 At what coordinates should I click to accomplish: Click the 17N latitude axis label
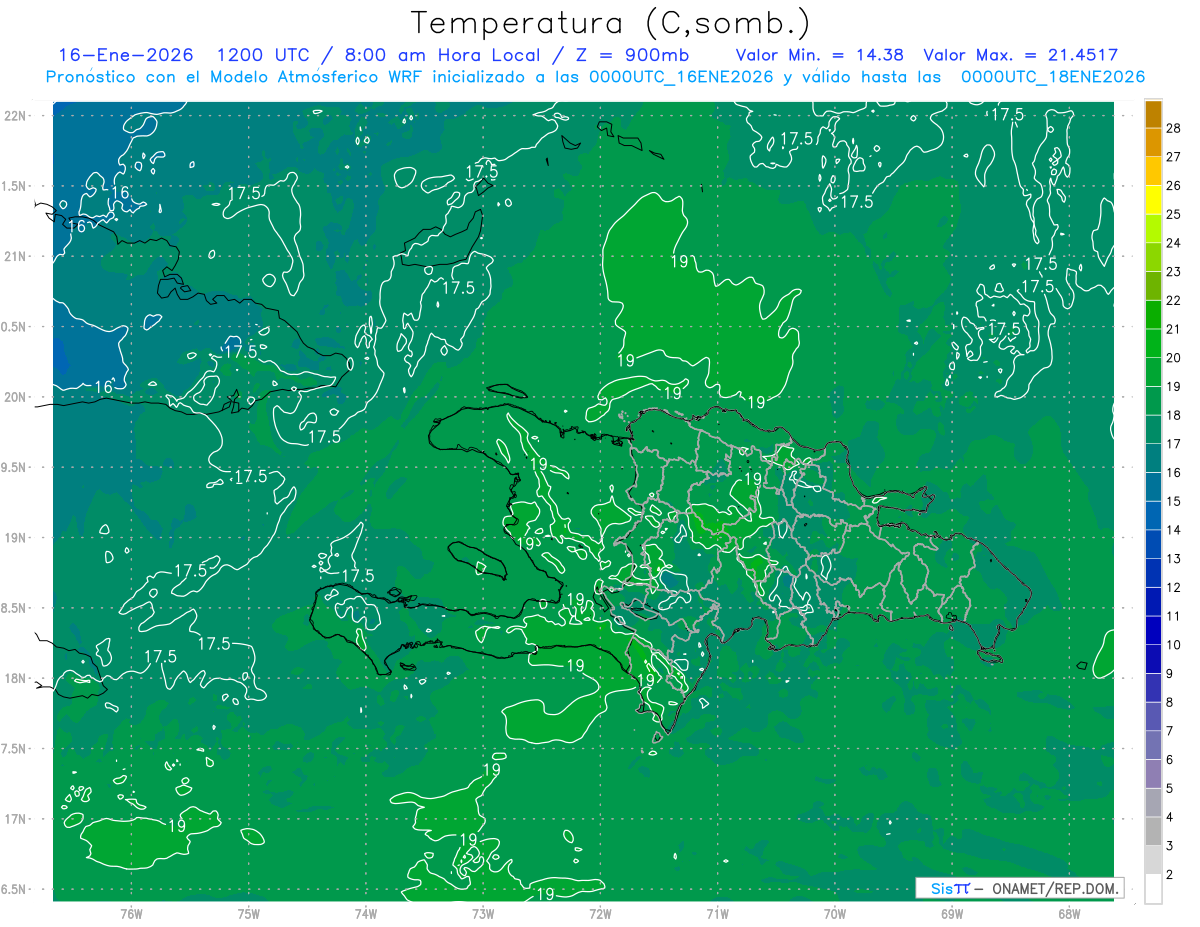click(x=16, y=819)
